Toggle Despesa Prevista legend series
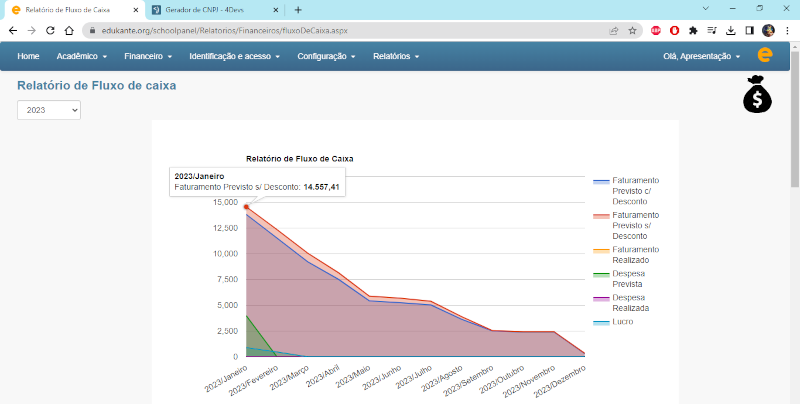This screenshot has width=800, height=404. point(619,279)
